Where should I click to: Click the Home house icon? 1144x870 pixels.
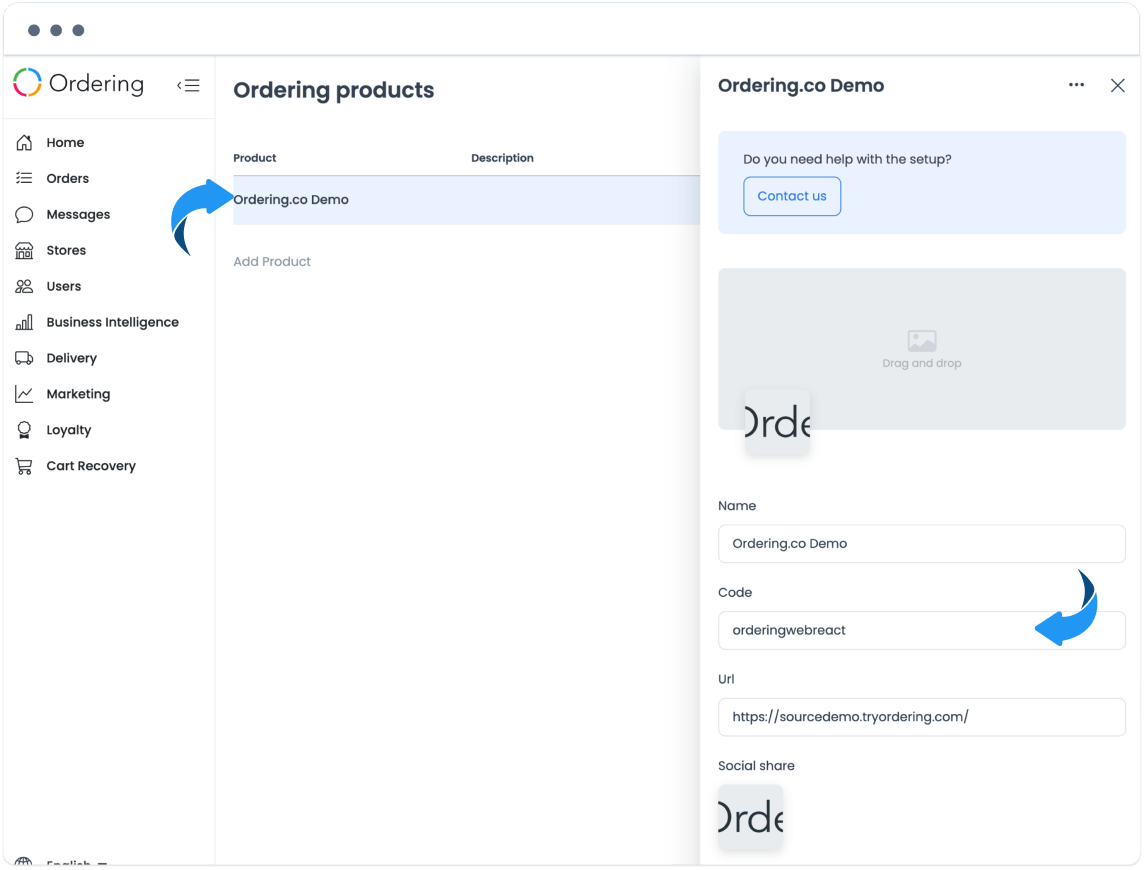point(24,142)
